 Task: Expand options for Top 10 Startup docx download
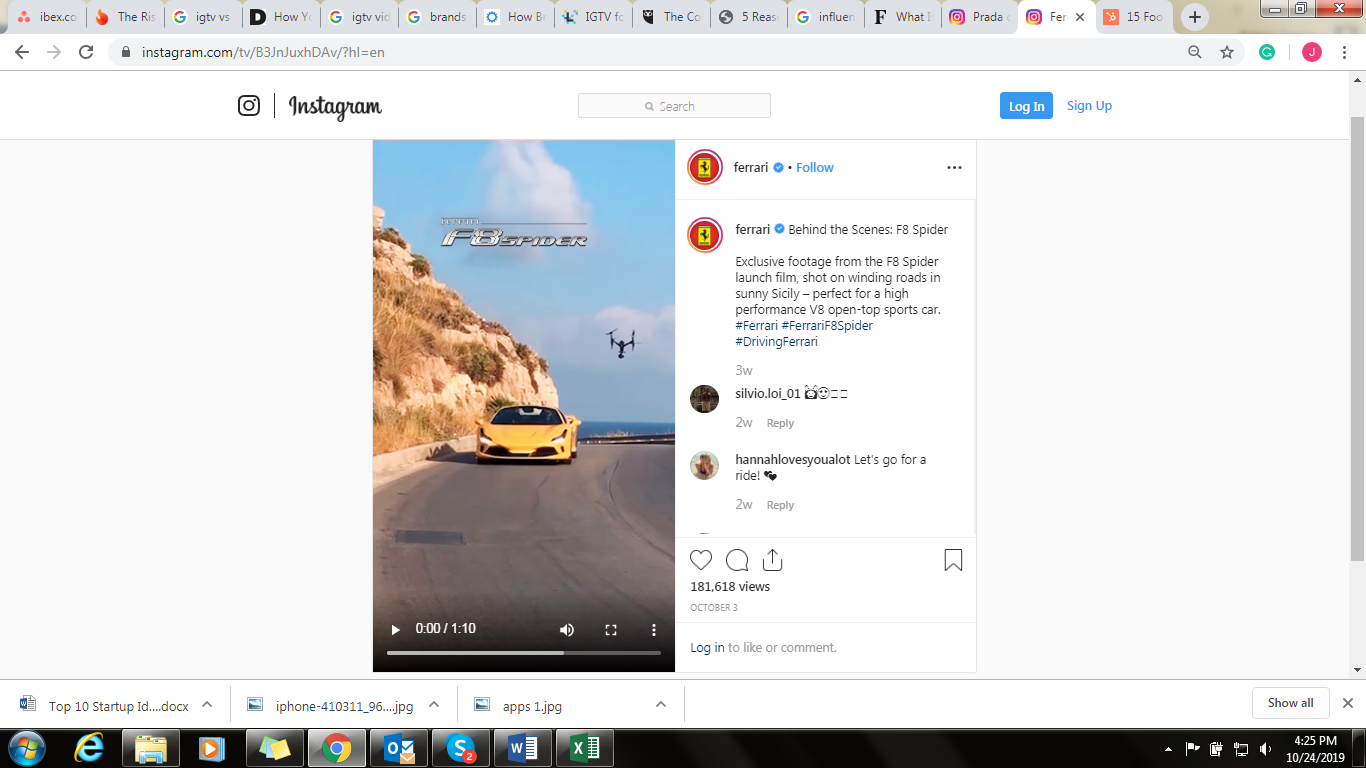(x=207, y=704)
